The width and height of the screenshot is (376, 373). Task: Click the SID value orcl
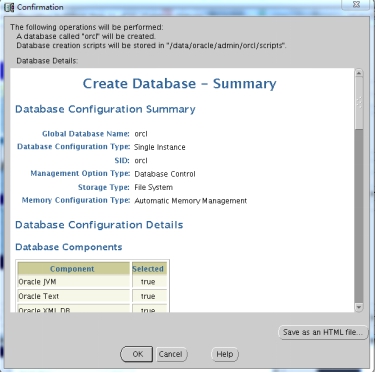point(141,161)
